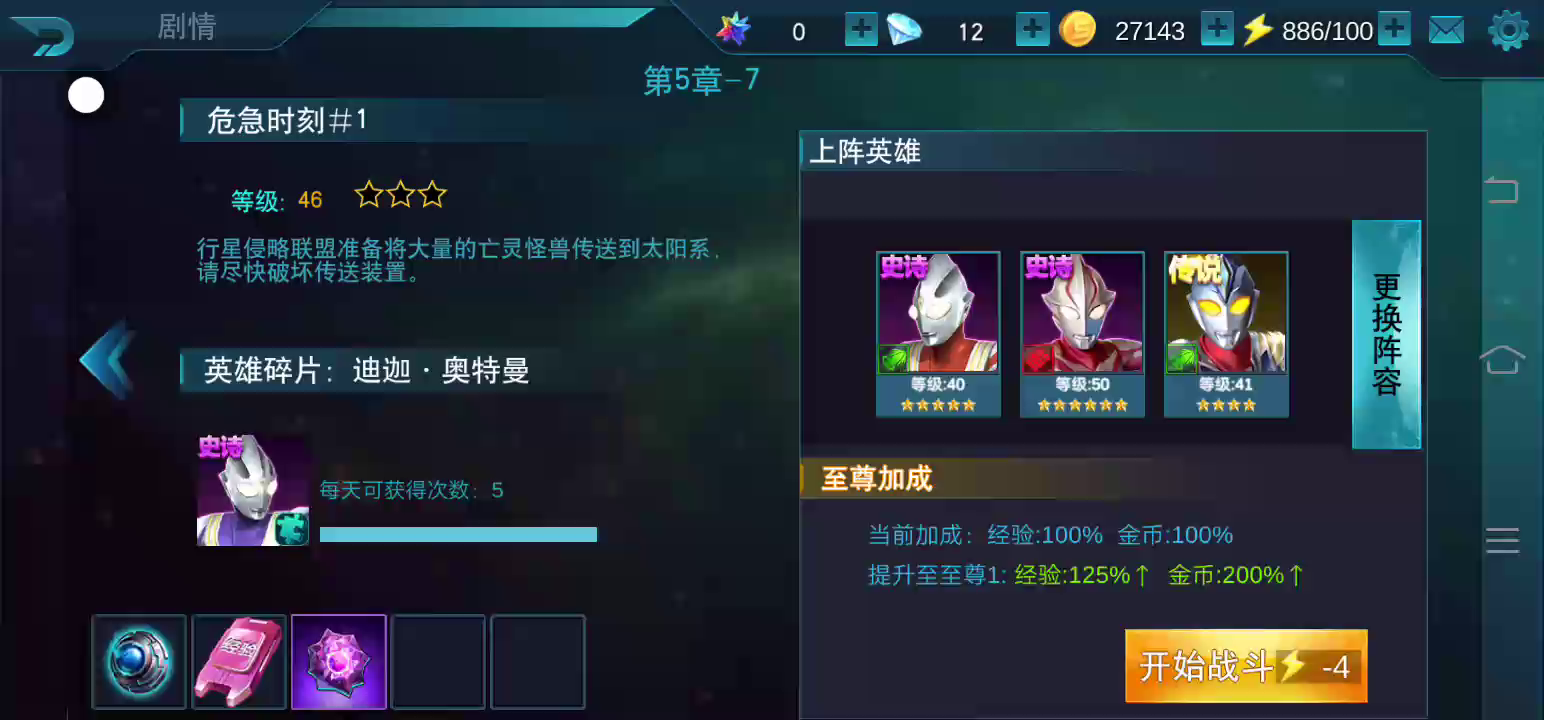
Task: Click the daily obtain count progress bar
Action: click(x=458, y=535)
